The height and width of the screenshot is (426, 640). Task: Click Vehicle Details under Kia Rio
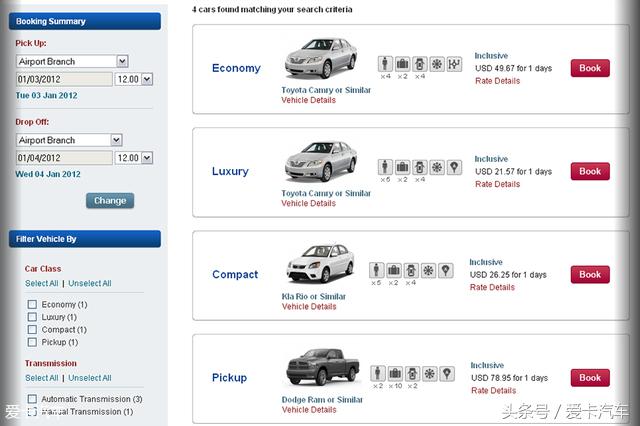click(x=308, y=306)
